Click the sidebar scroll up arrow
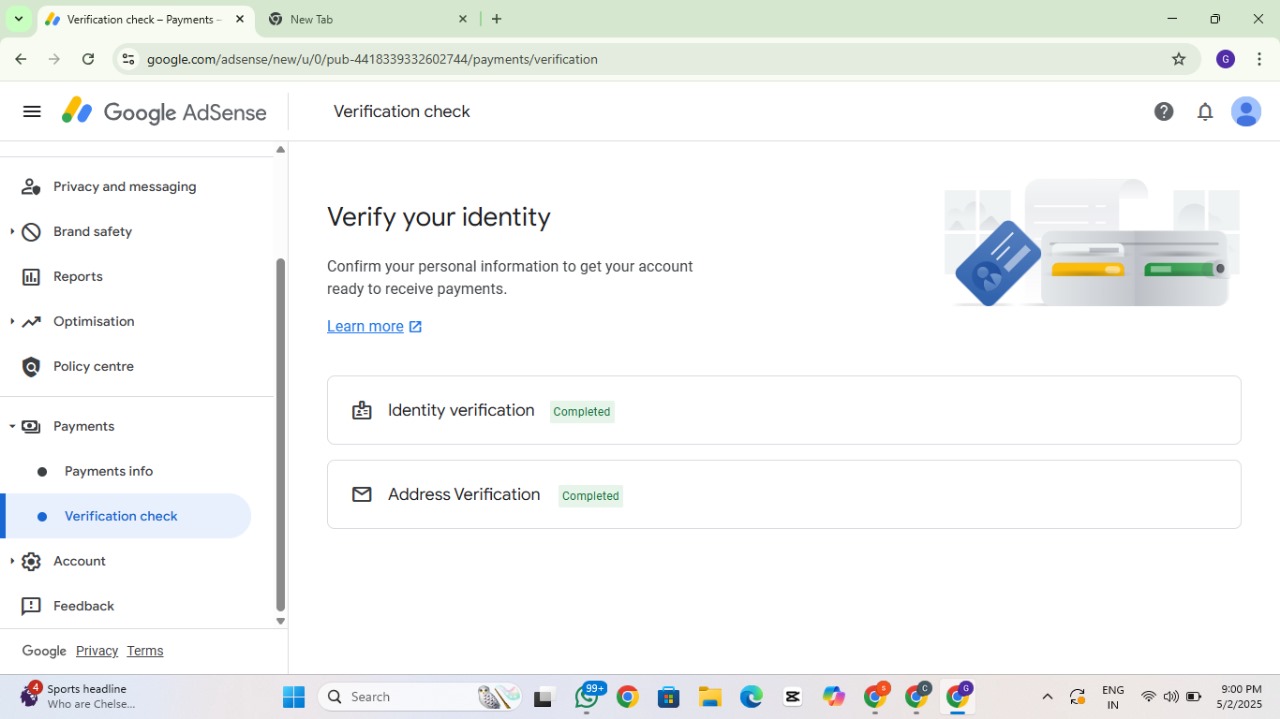This screenshot has height=719, width=1280. (280, 150)
